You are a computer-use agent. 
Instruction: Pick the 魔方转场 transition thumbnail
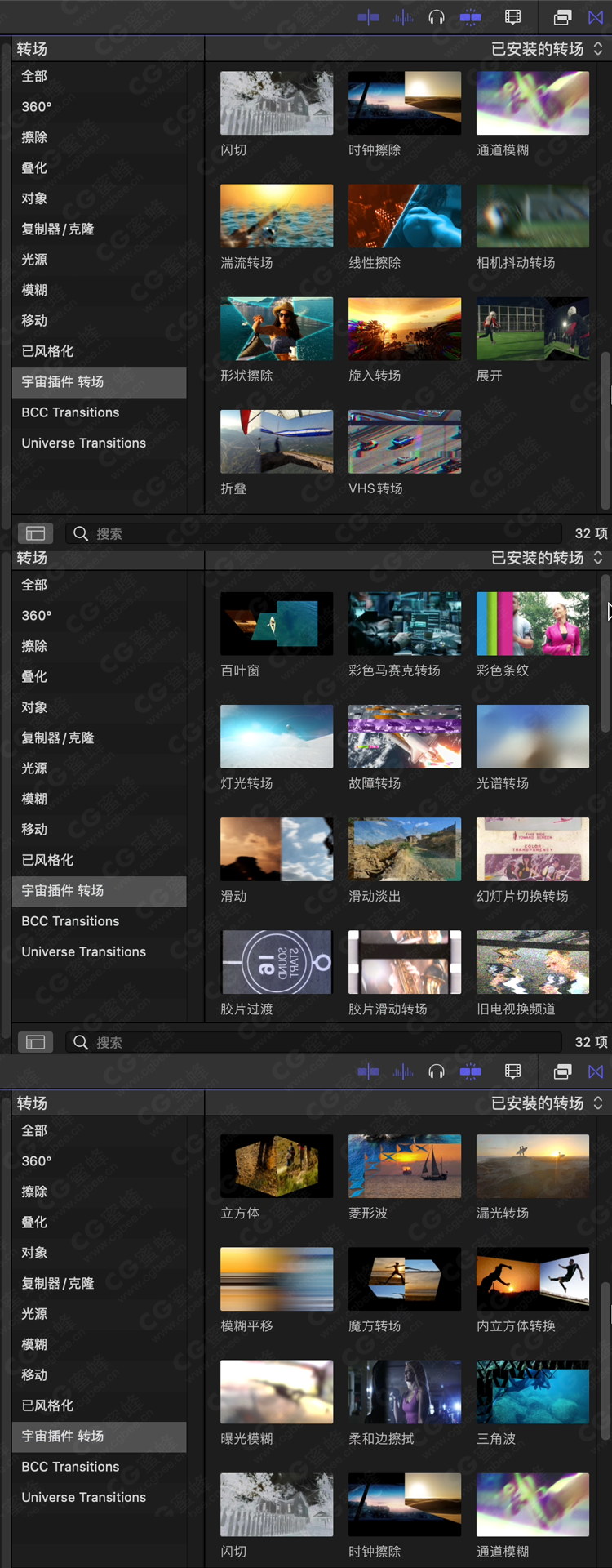click(x=405, y=1278)
